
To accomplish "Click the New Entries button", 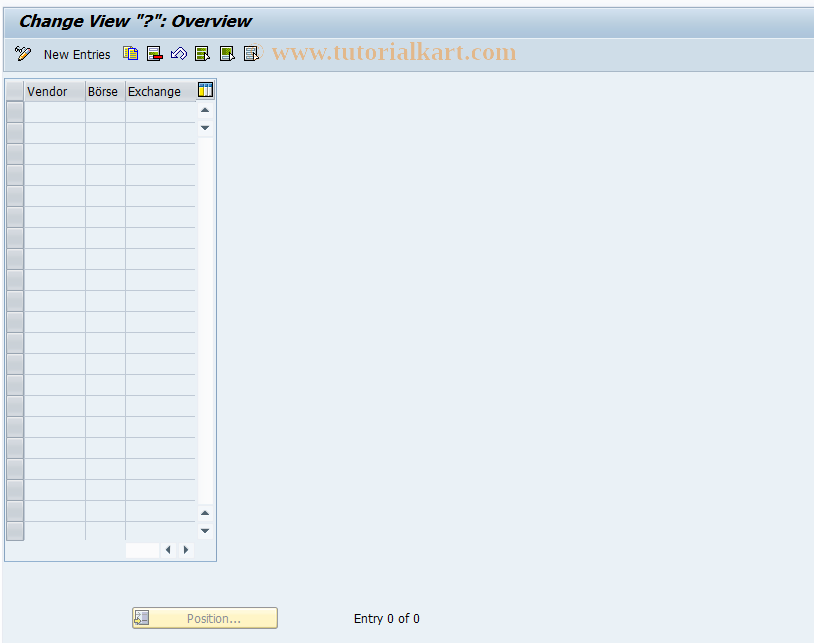I will (x=77, y=54).
